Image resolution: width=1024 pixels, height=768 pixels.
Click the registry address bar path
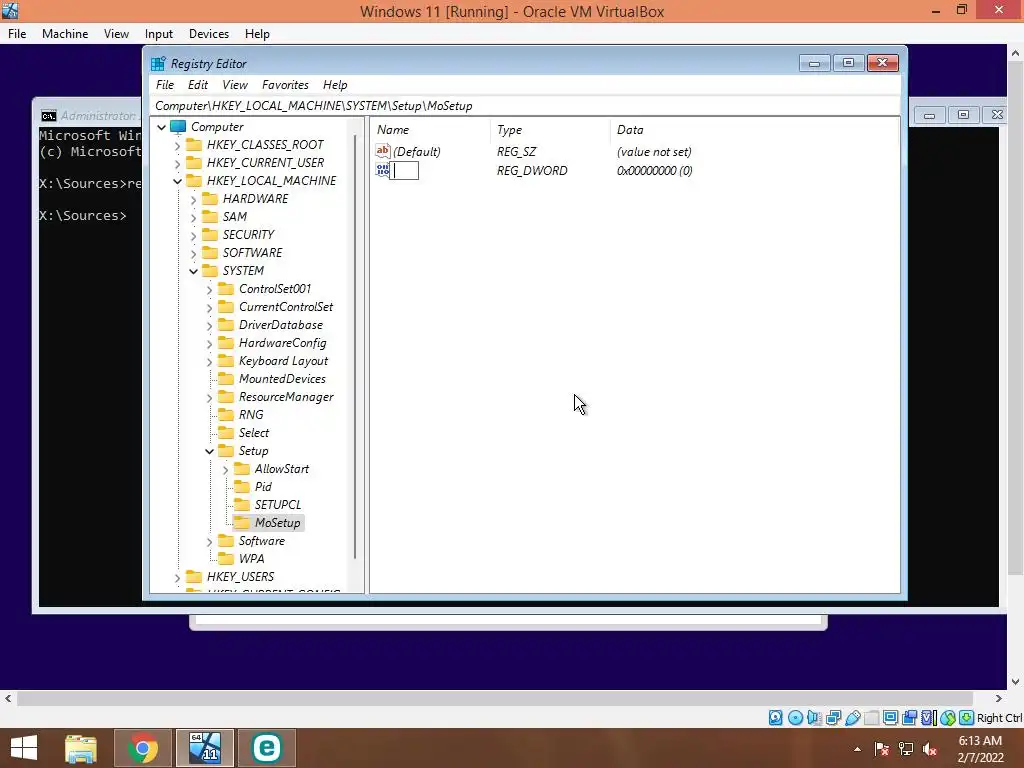tap(313, 106)
